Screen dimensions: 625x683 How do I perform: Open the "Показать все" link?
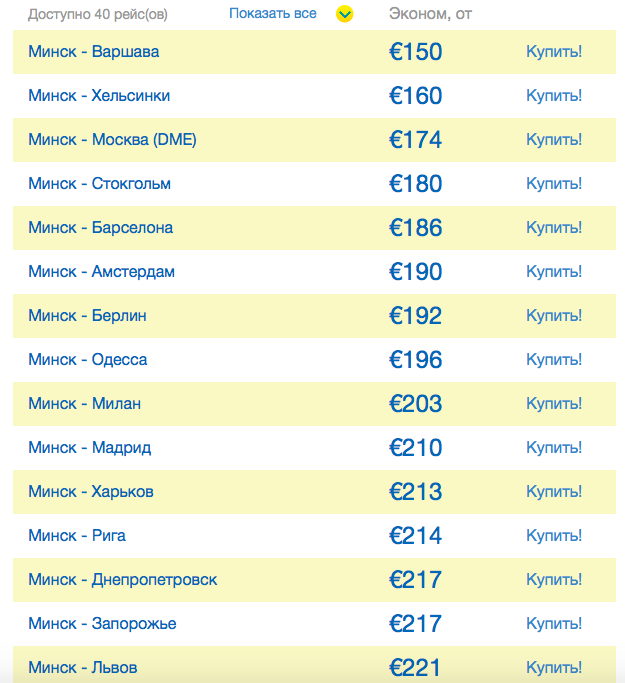tap(272, 13)
